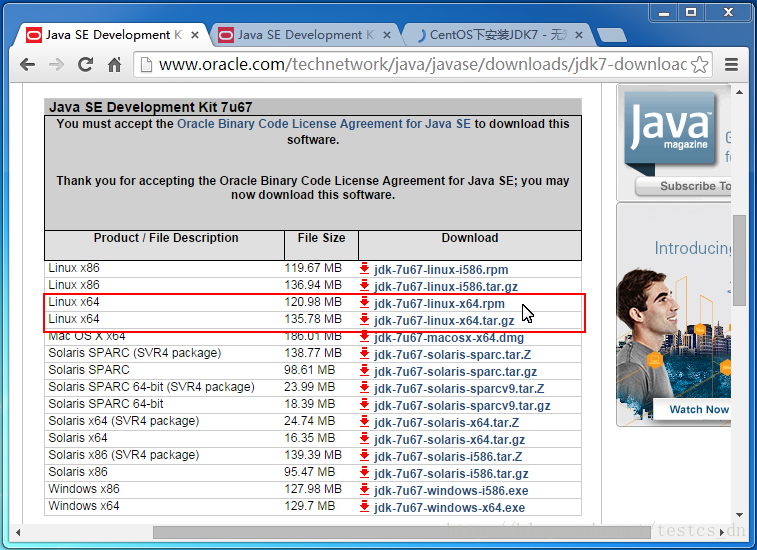Download jdk-7u67-macosx-x64.dmg link
The image size is (757, 550).
point(449,338)
